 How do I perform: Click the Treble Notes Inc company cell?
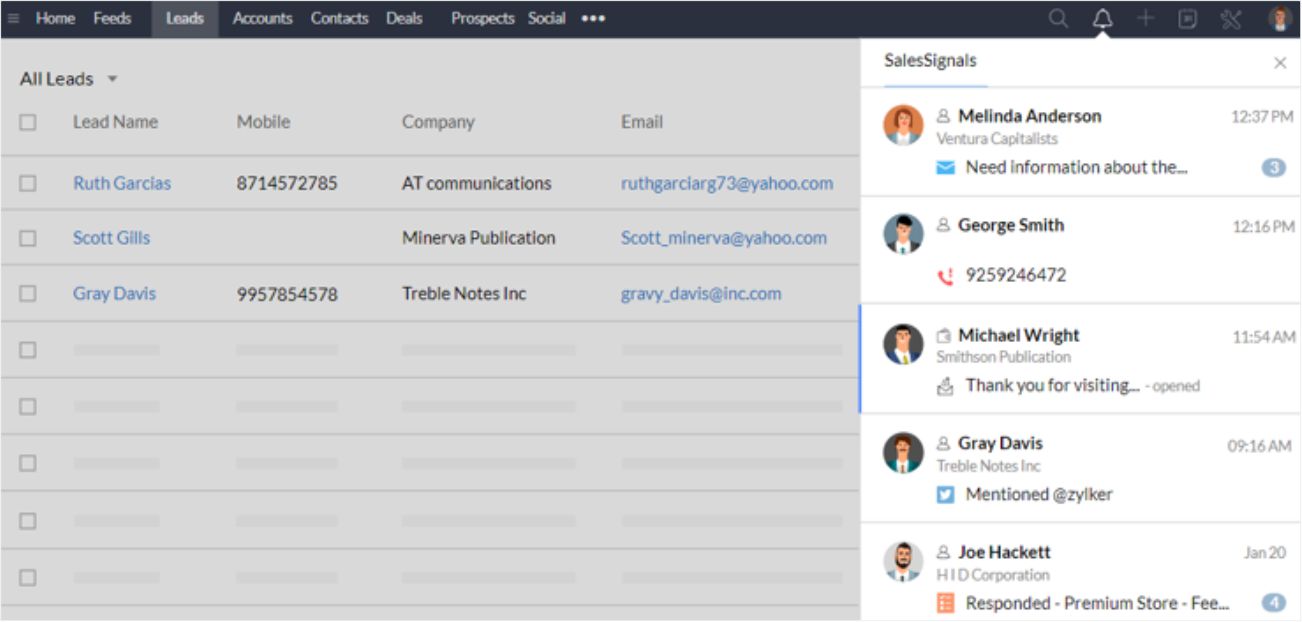click(464, 294)
